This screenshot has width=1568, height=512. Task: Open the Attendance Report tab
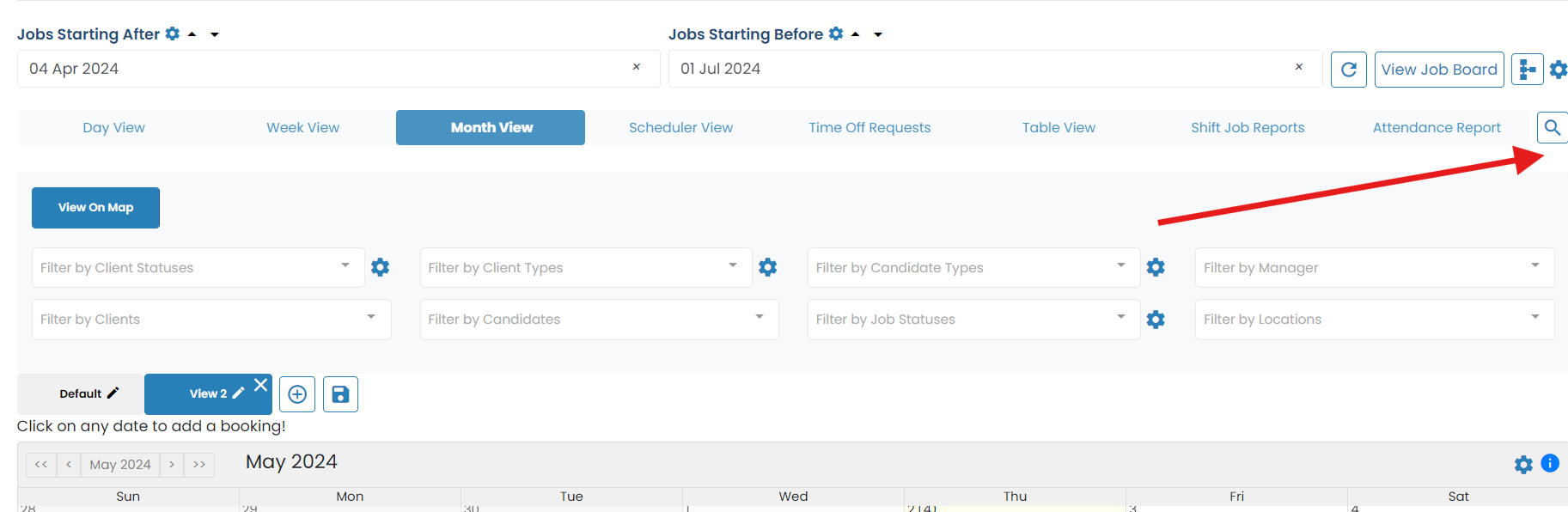[x=1437, y=128]
